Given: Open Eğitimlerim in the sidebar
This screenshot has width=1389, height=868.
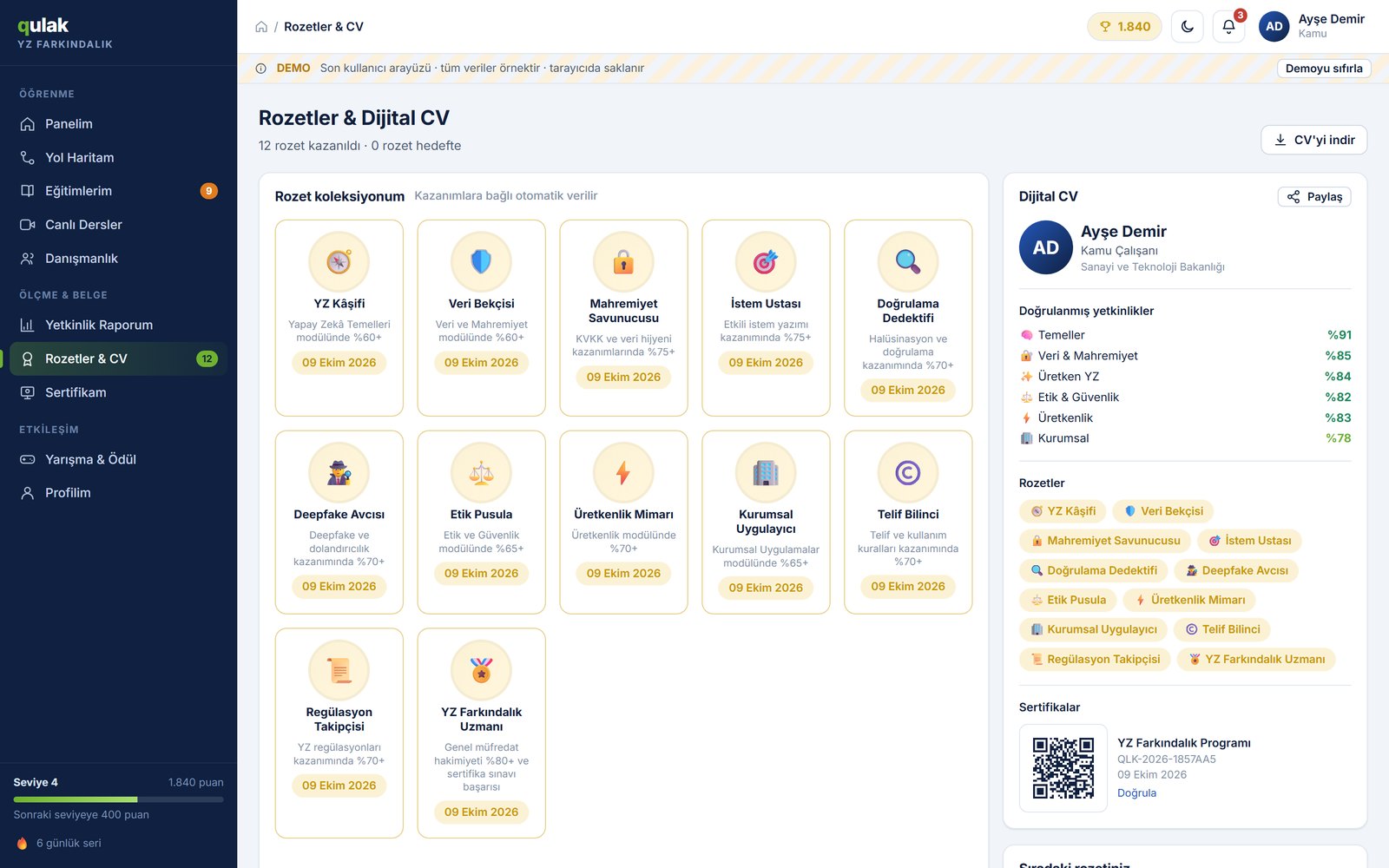Looking at the screenshot, I should tap(118, 191).
